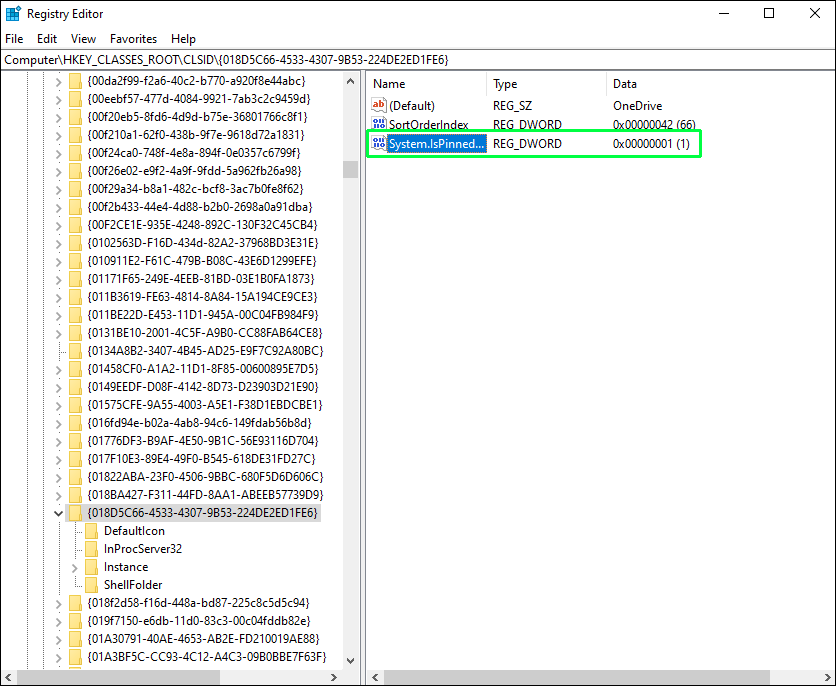The height and width of the screenshot is (686, 836).
Task: Select key {01822ABA-23F0-4506-9BBC-680F5D6D606C}
Action: (205, 477)
